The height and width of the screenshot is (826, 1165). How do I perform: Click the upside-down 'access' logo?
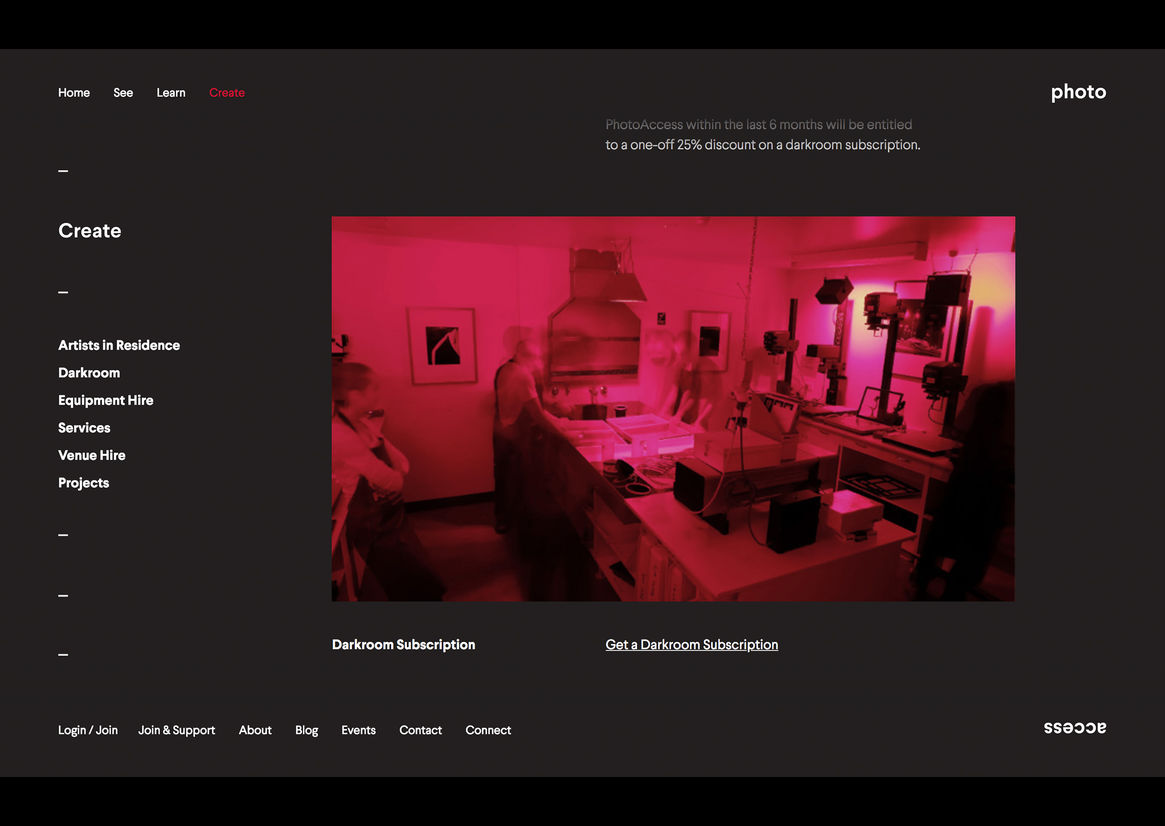[1075, 728]
